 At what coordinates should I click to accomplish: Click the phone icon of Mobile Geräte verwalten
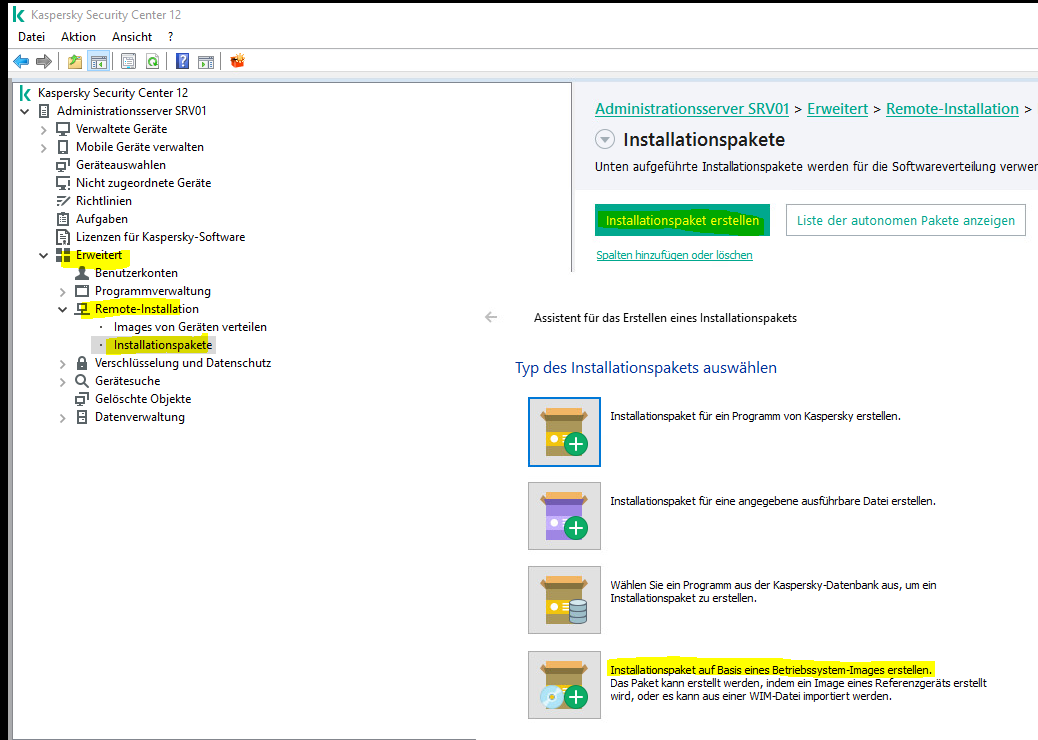(x=63, y=146)
